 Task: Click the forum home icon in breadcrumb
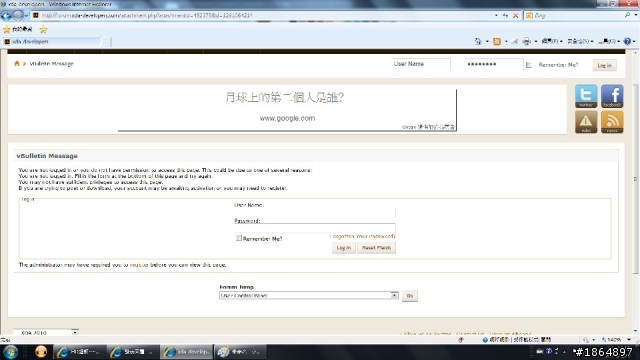pos(17,63)
